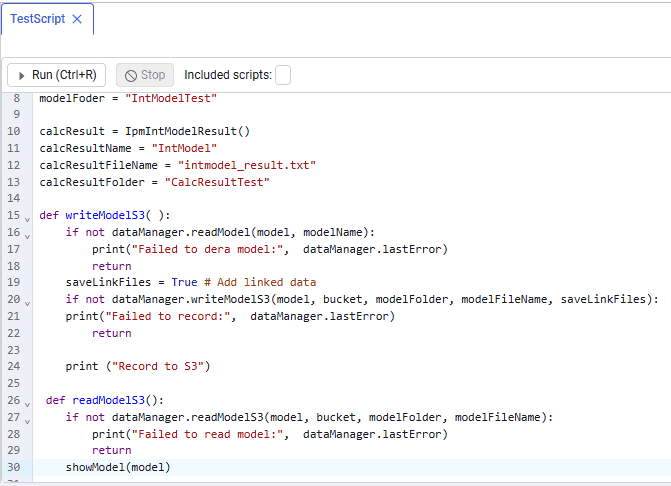Collapse the fold arrow on line 27

tap(27, 421)
